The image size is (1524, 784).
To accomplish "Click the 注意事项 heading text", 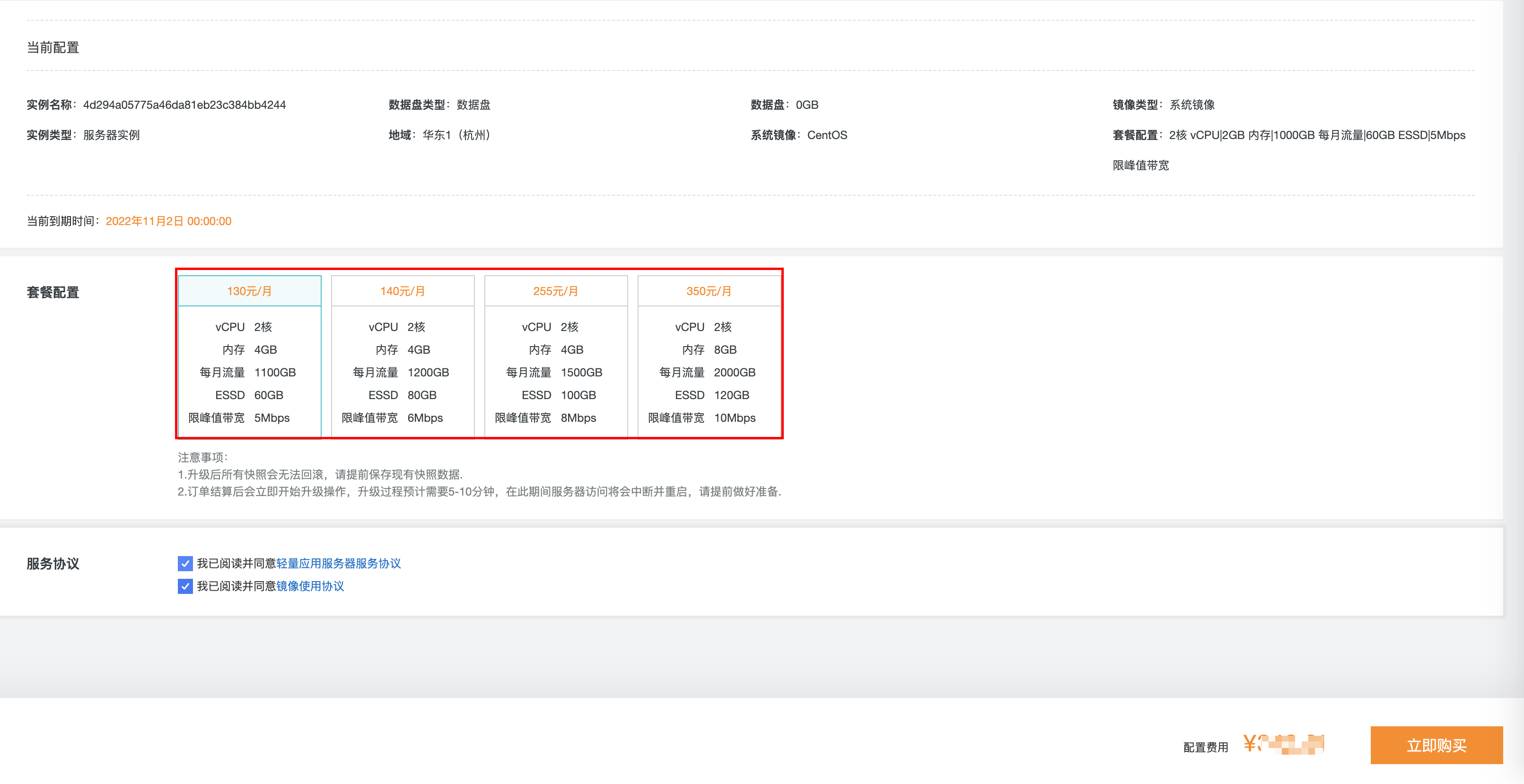I will [x=202, y=457].
